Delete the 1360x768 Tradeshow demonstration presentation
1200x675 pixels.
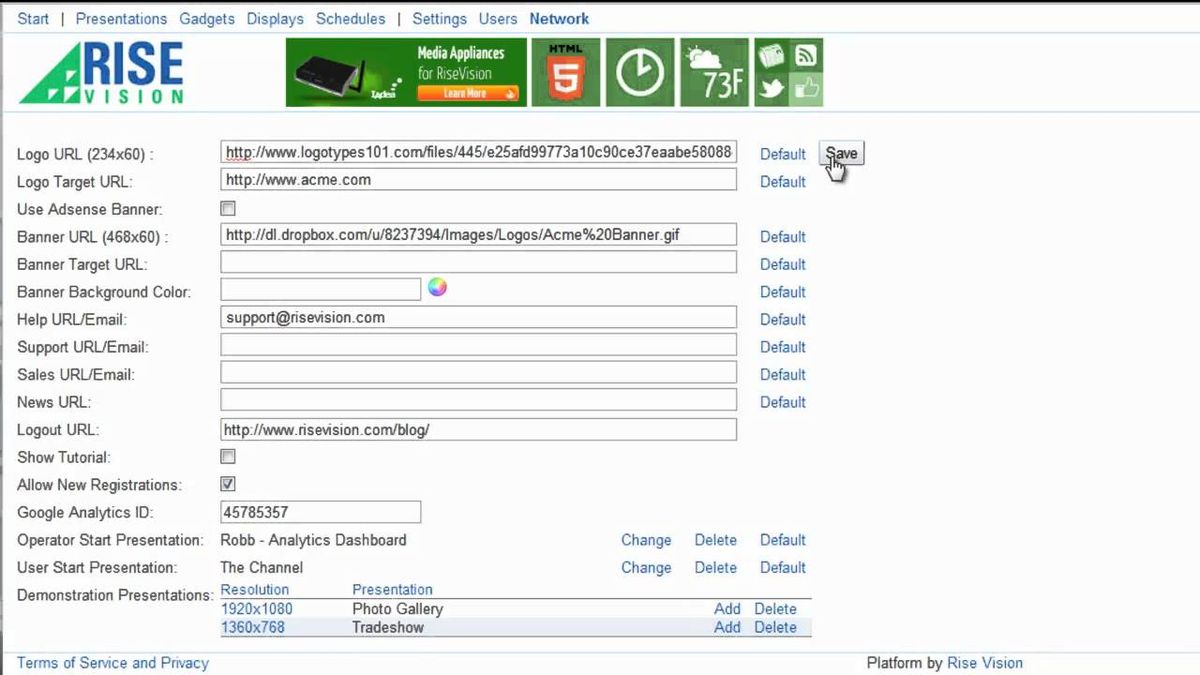pyautogui.click(x=775, y=627)
